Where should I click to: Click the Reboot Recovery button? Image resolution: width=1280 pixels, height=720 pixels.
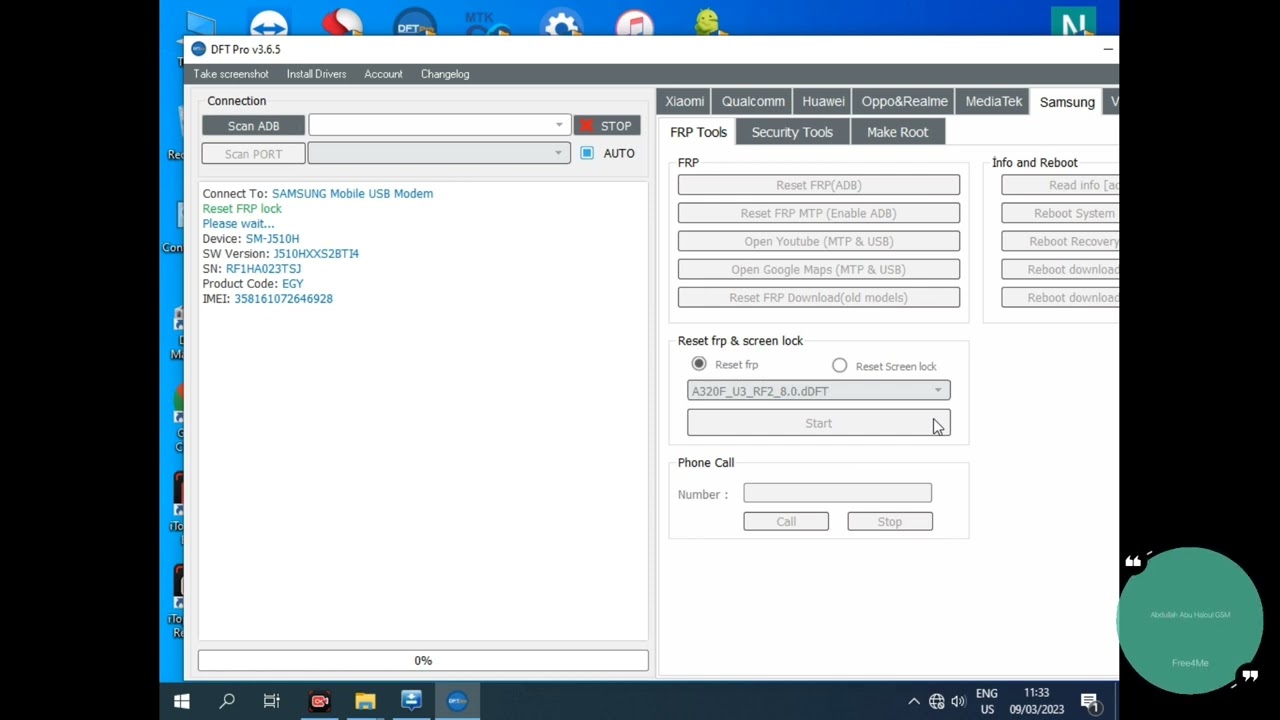(1060, 241)
